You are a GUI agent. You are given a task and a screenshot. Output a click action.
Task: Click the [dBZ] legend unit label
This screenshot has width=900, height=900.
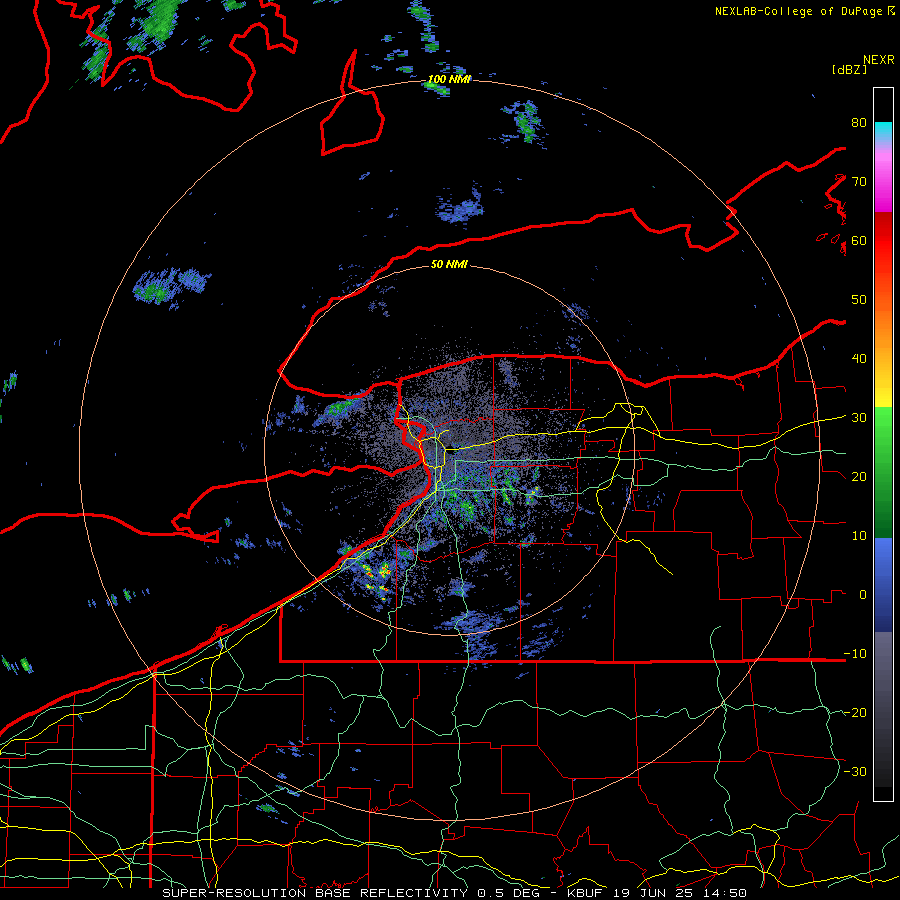pos(849,69)
